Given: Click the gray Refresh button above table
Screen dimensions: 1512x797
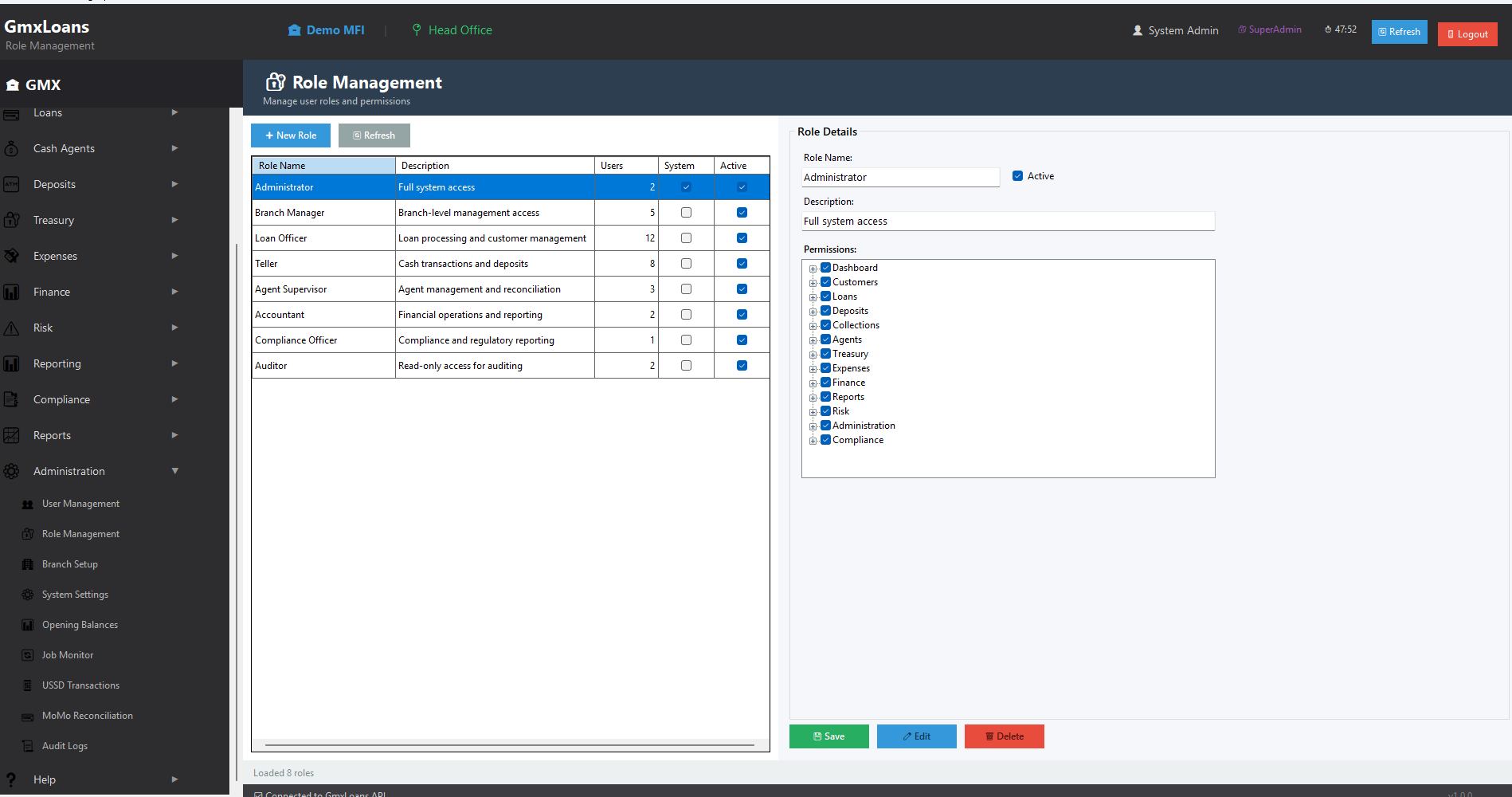Looking at the screenshot, I should point(374,135).
